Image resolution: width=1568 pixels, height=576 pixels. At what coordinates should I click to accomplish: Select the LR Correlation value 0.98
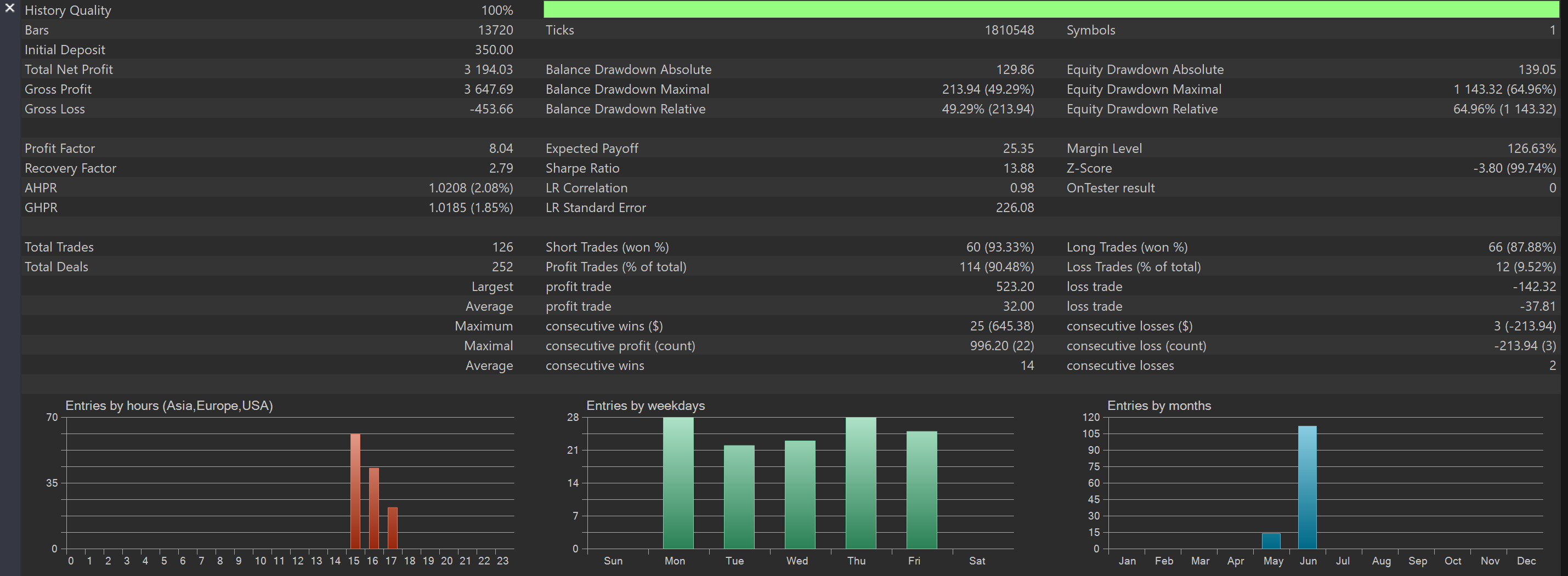pos(1022,188)
